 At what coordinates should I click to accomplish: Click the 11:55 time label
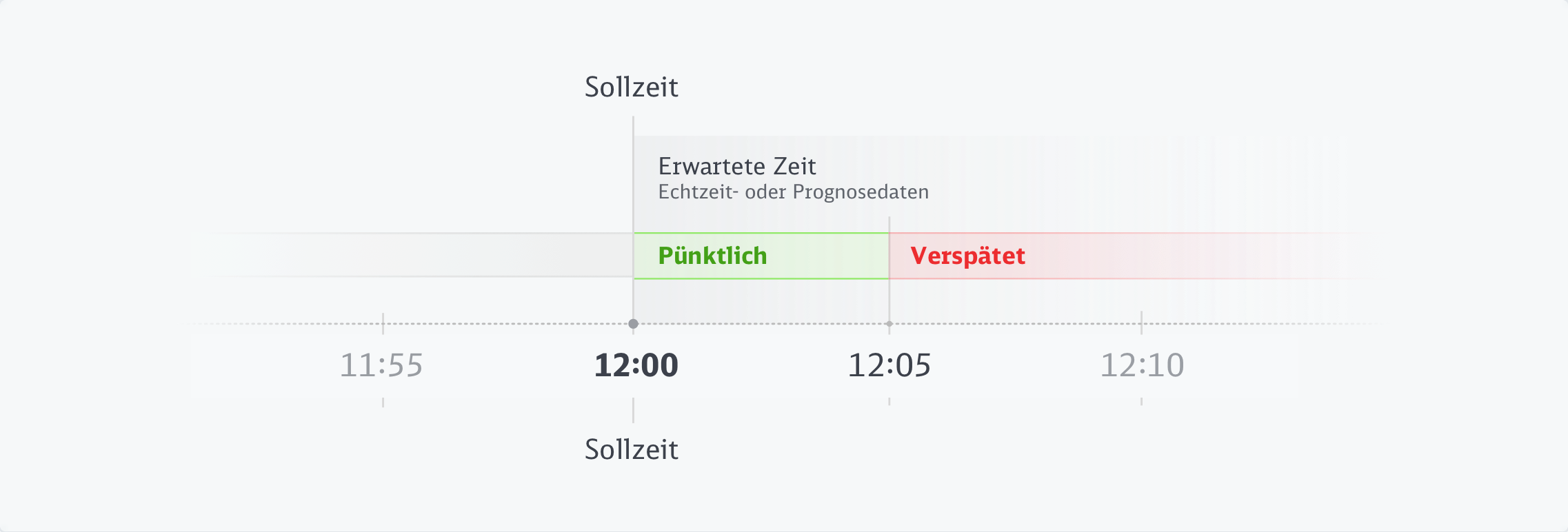click(381, 365)
